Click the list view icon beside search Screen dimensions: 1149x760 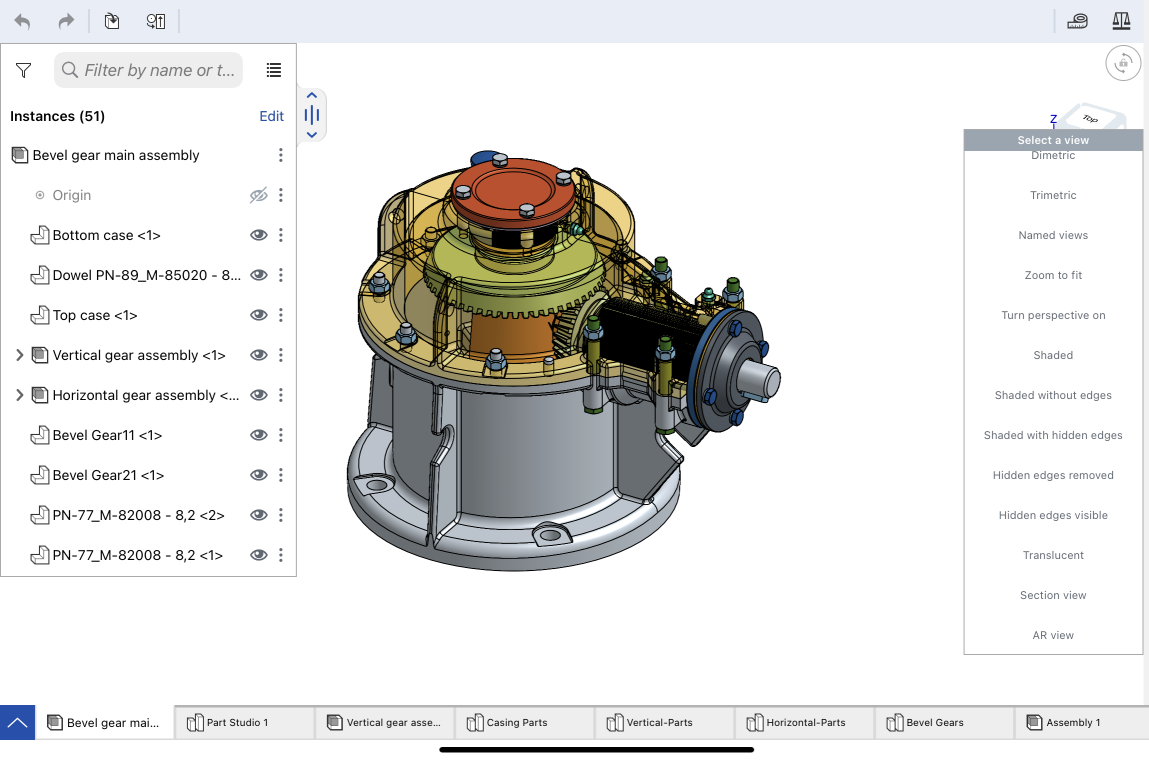coord(274,70)
